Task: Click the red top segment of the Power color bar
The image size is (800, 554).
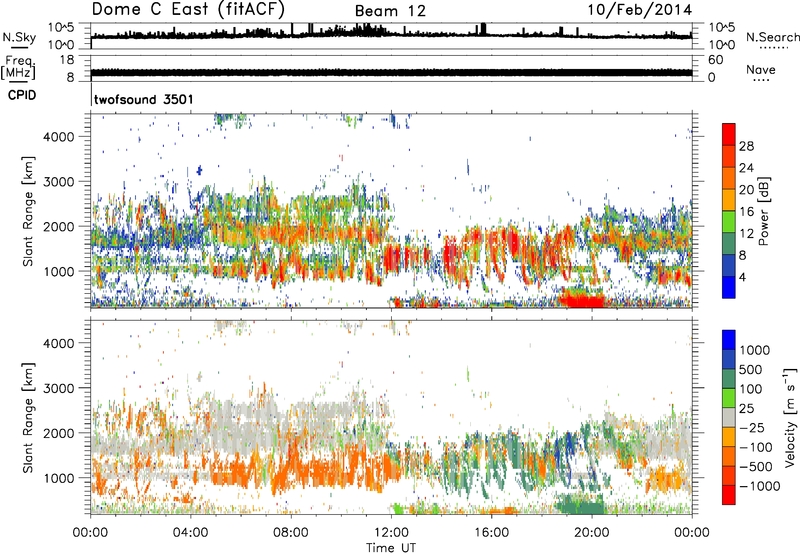Action: (729, 134)
